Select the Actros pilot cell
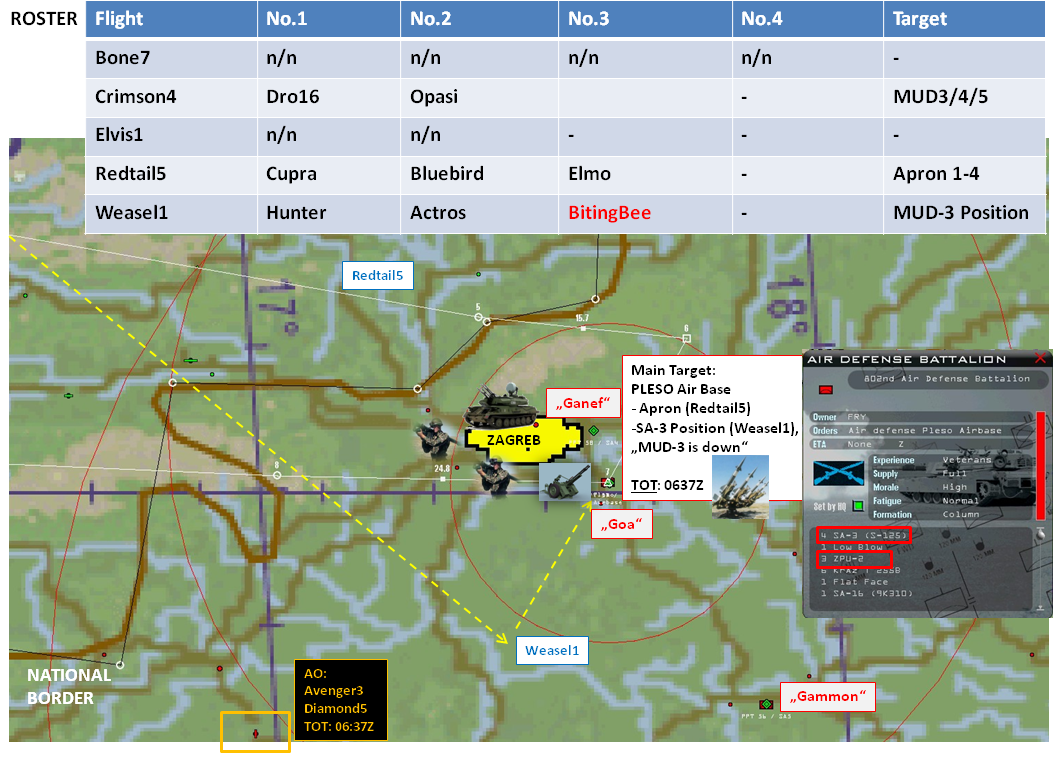Screen dimensions: 1062x759 pyautogui.click(x=479, y=213)
